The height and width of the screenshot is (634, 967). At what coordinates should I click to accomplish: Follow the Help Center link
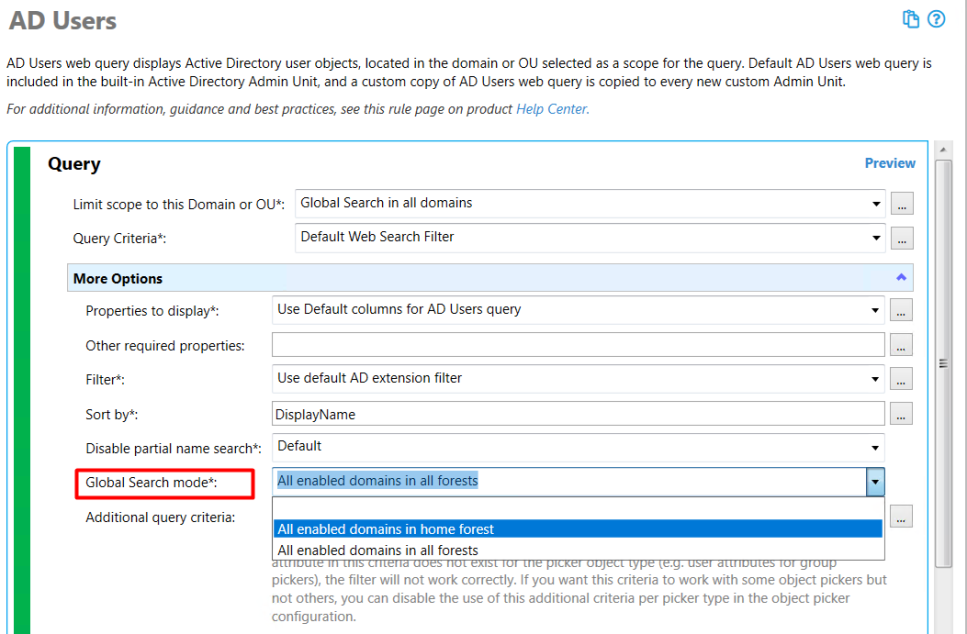(553, 109)
